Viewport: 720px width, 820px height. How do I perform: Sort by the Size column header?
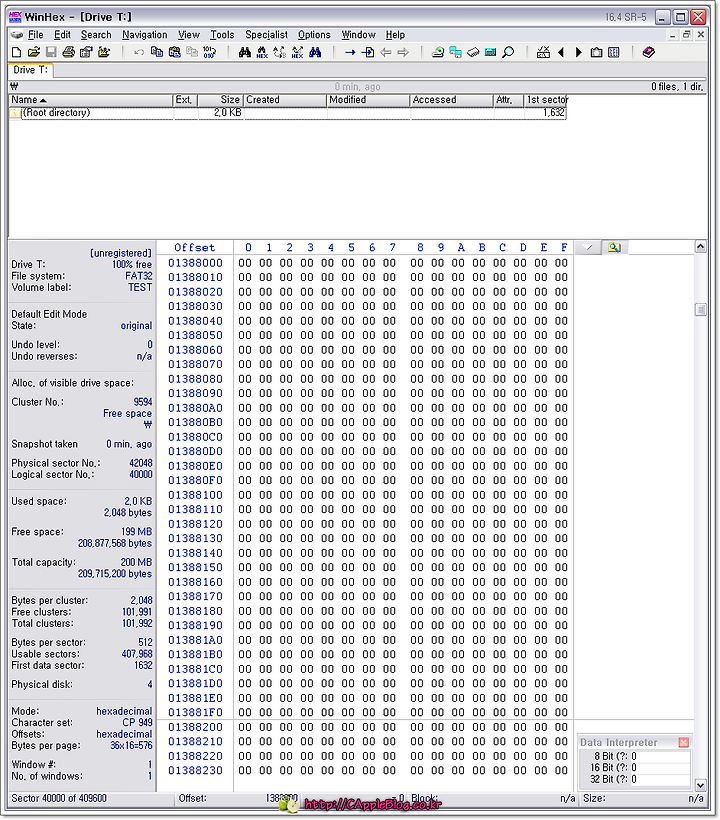click(x=220, y=100)
